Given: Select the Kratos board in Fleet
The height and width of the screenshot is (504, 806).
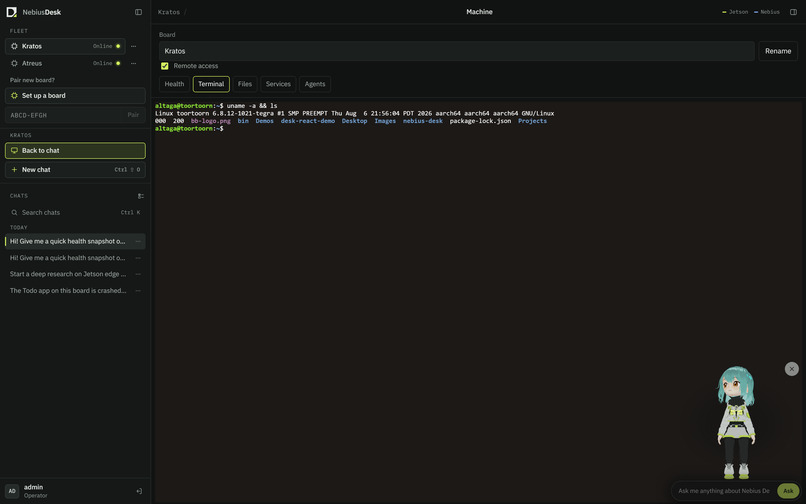Looking at the screenshot, I should pyautogui.click(x=65, y=46).
